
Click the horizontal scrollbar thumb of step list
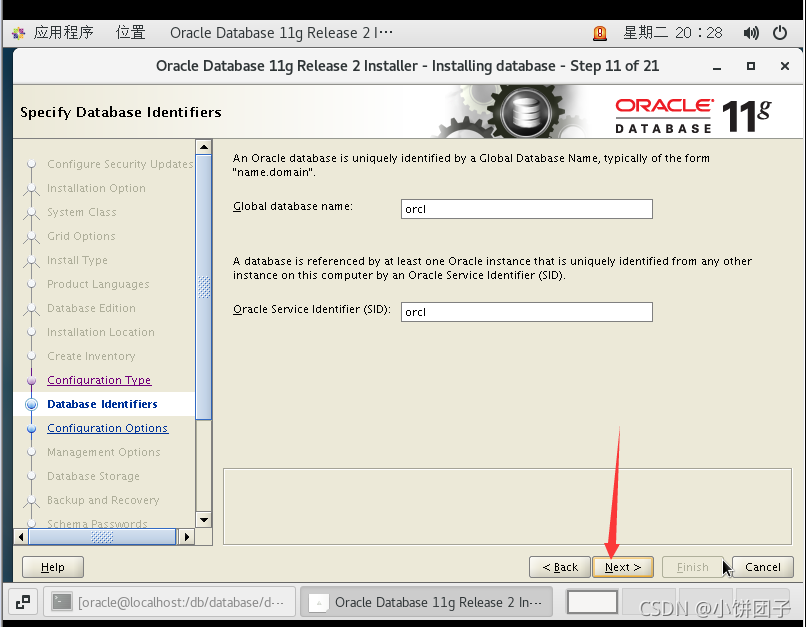102,537
